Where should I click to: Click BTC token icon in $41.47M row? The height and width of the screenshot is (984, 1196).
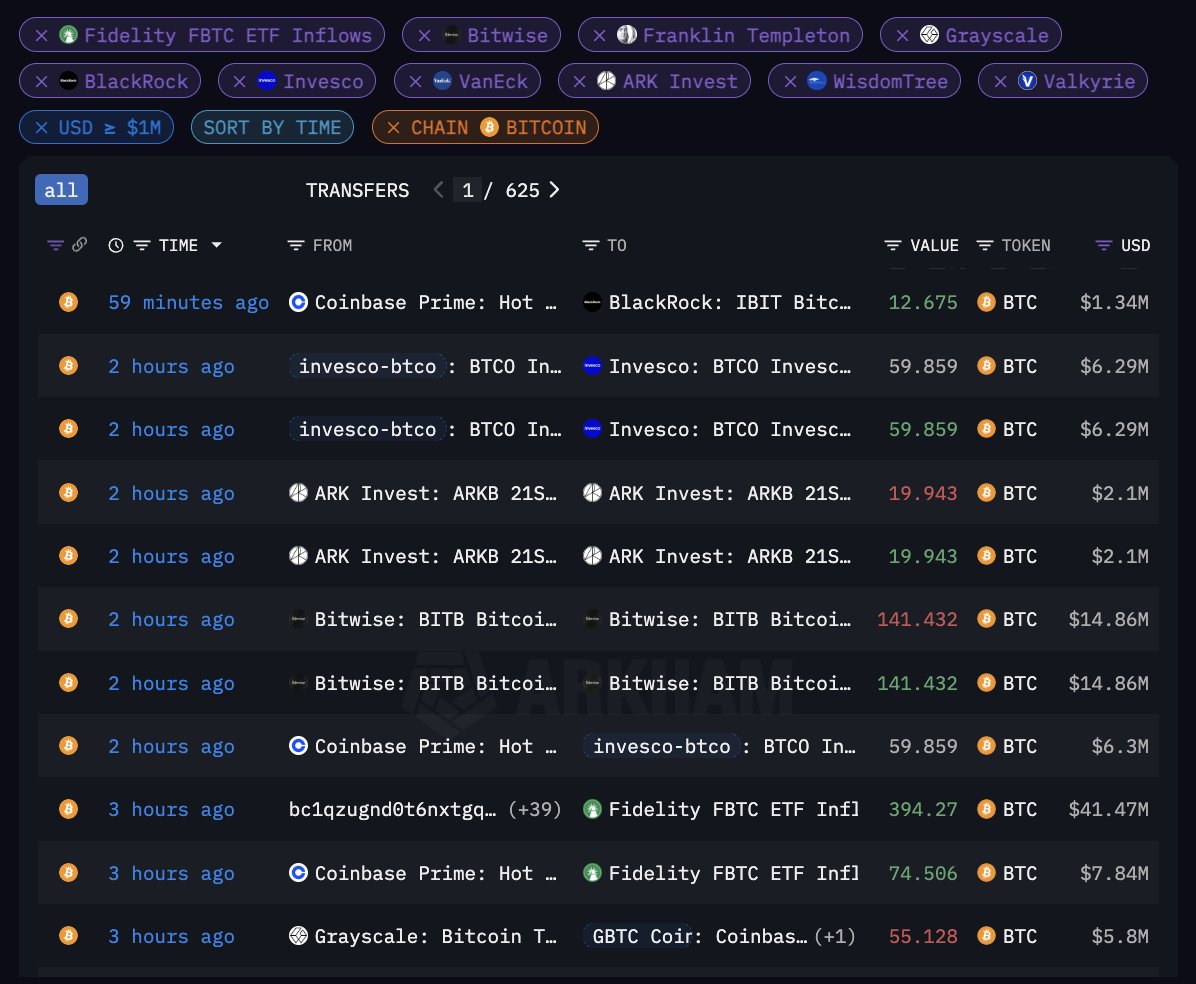(986, 809)
